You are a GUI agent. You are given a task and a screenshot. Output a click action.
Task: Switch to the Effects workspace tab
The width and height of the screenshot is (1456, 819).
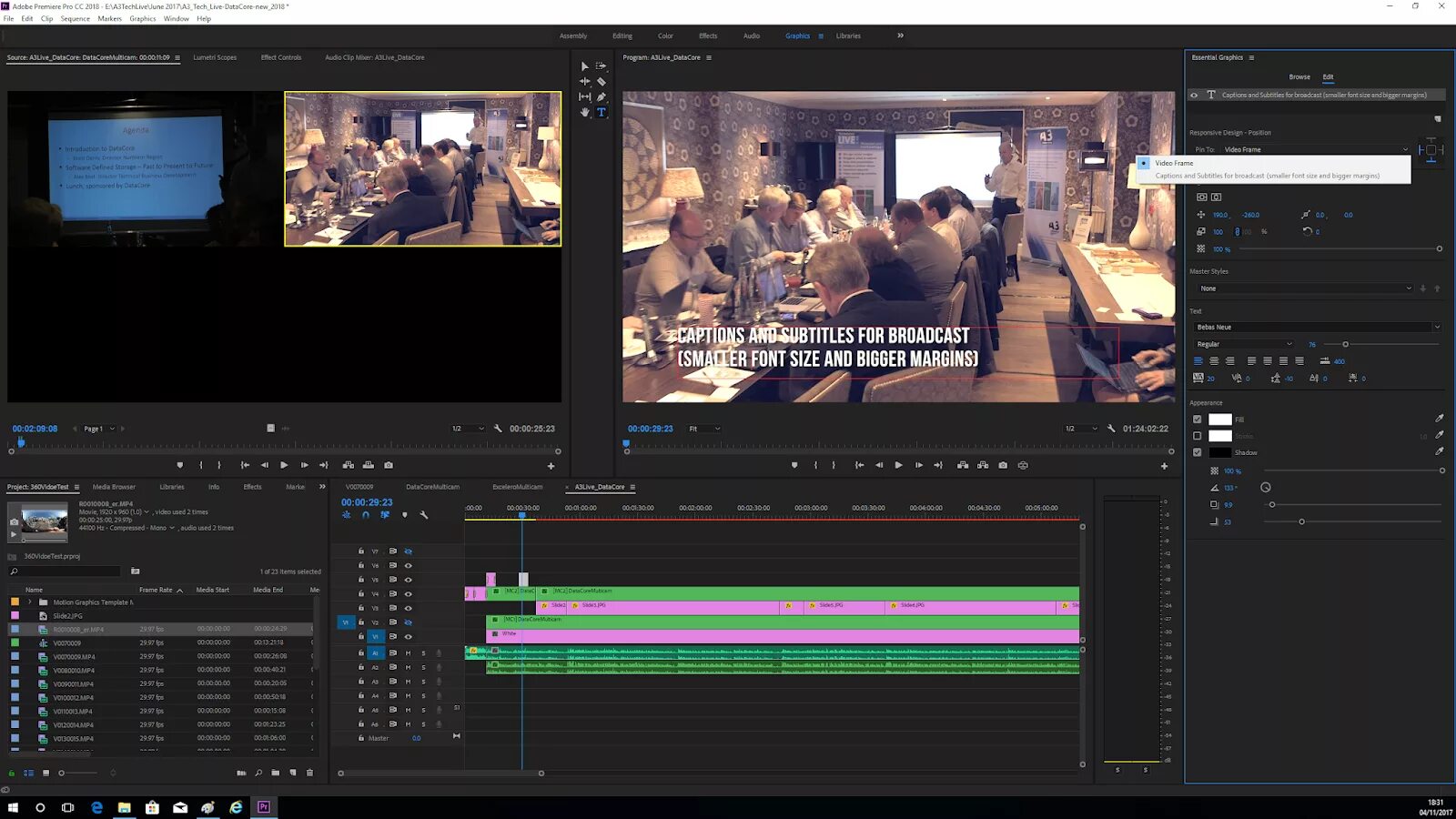point(708,35)
